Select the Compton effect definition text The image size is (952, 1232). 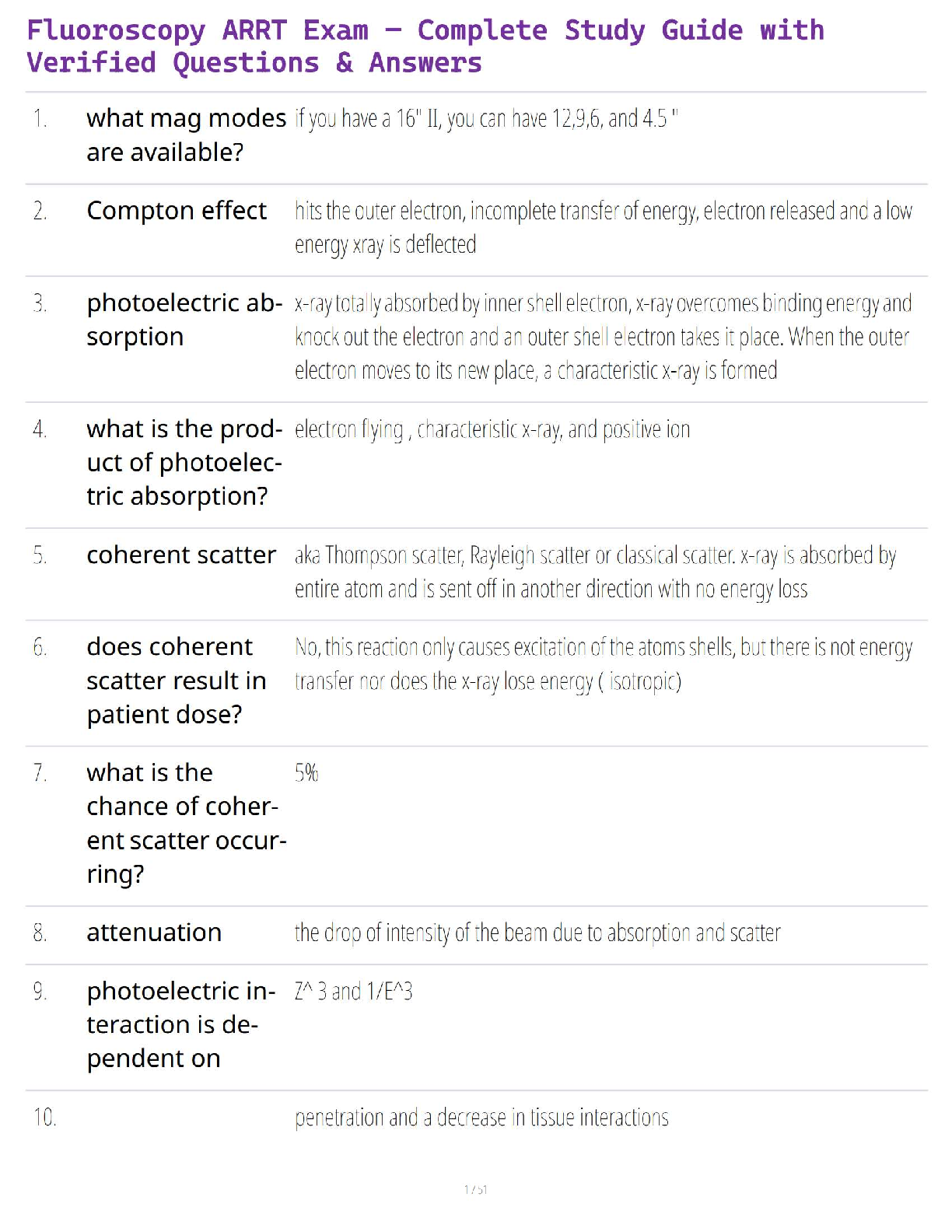(603, 227)
